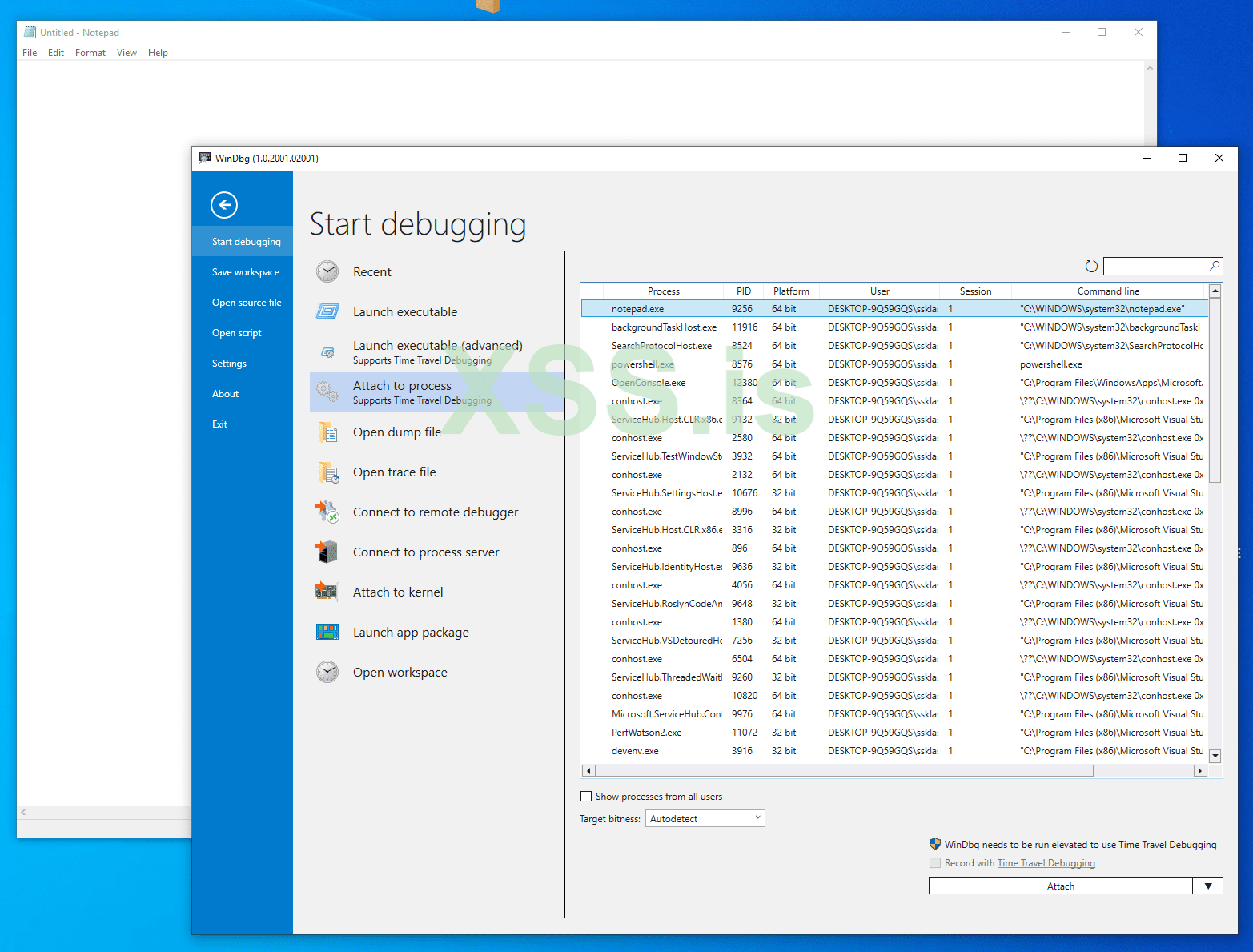This screenshot has width=1253, height=952.
Task: Refresh the process list
Action: [1091, 266]
